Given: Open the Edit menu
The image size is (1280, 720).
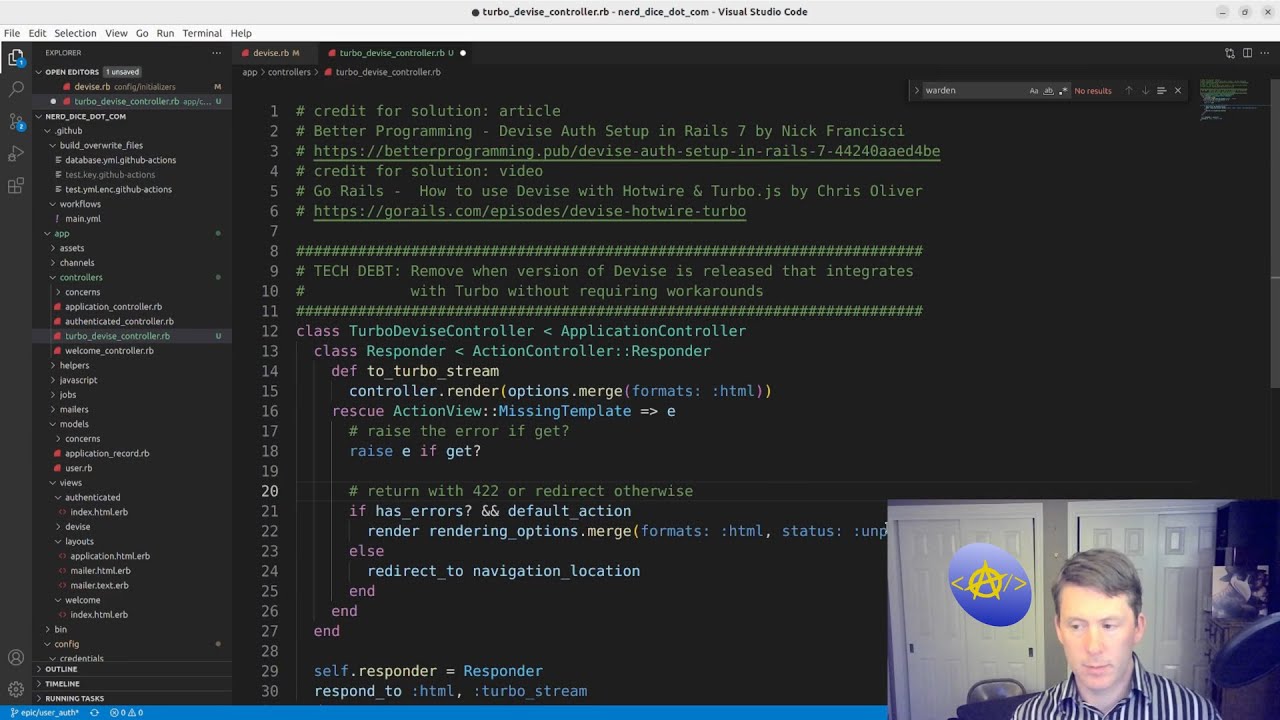Looking at the screenshot, I should point(37,33).
